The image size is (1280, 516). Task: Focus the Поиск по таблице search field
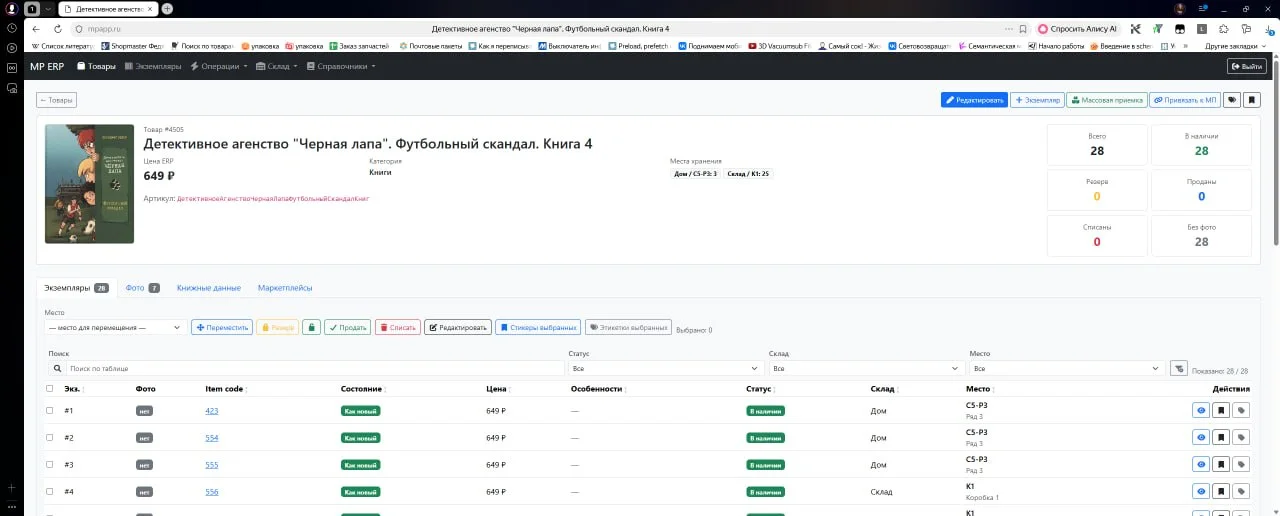tap(314, 368)
